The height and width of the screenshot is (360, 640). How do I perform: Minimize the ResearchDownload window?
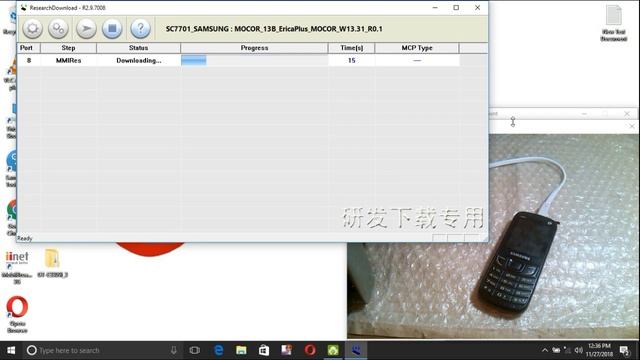pos(435,8)
